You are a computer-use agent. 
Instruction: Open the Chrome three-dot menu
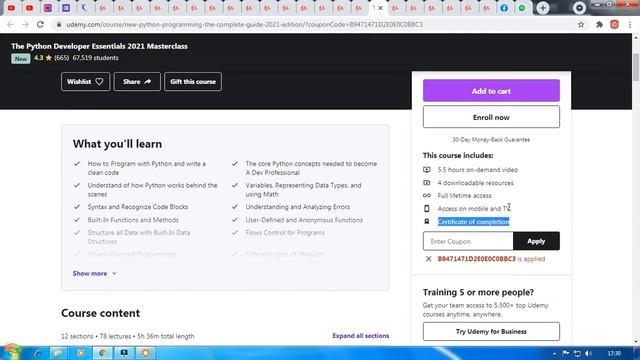pos(630,24)
